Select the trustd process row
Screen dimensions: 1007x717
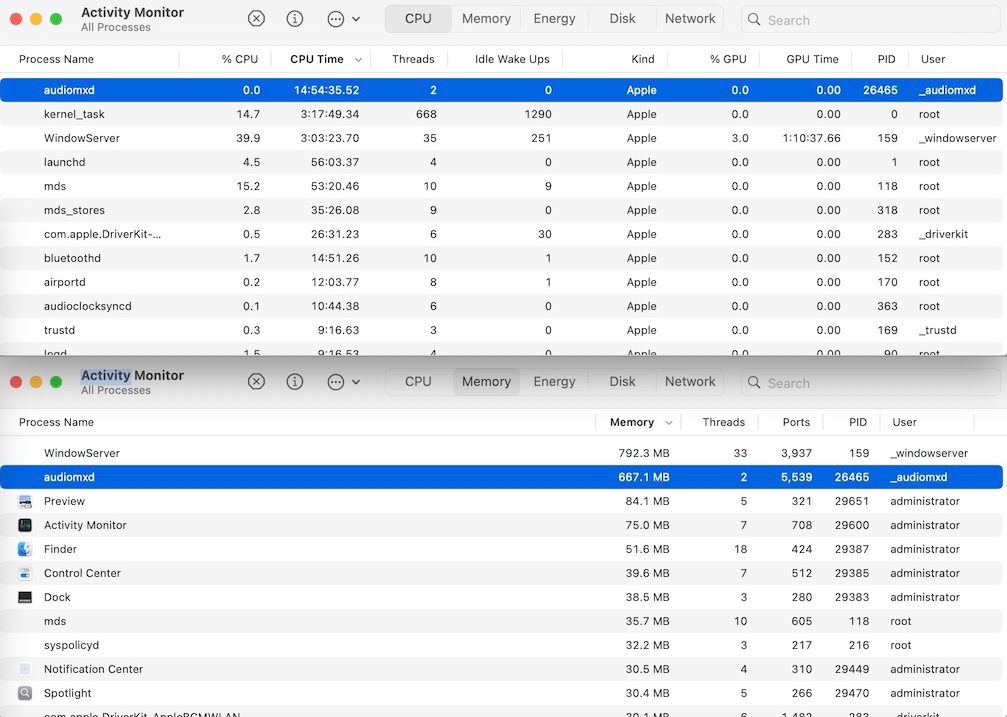(502, 330)
